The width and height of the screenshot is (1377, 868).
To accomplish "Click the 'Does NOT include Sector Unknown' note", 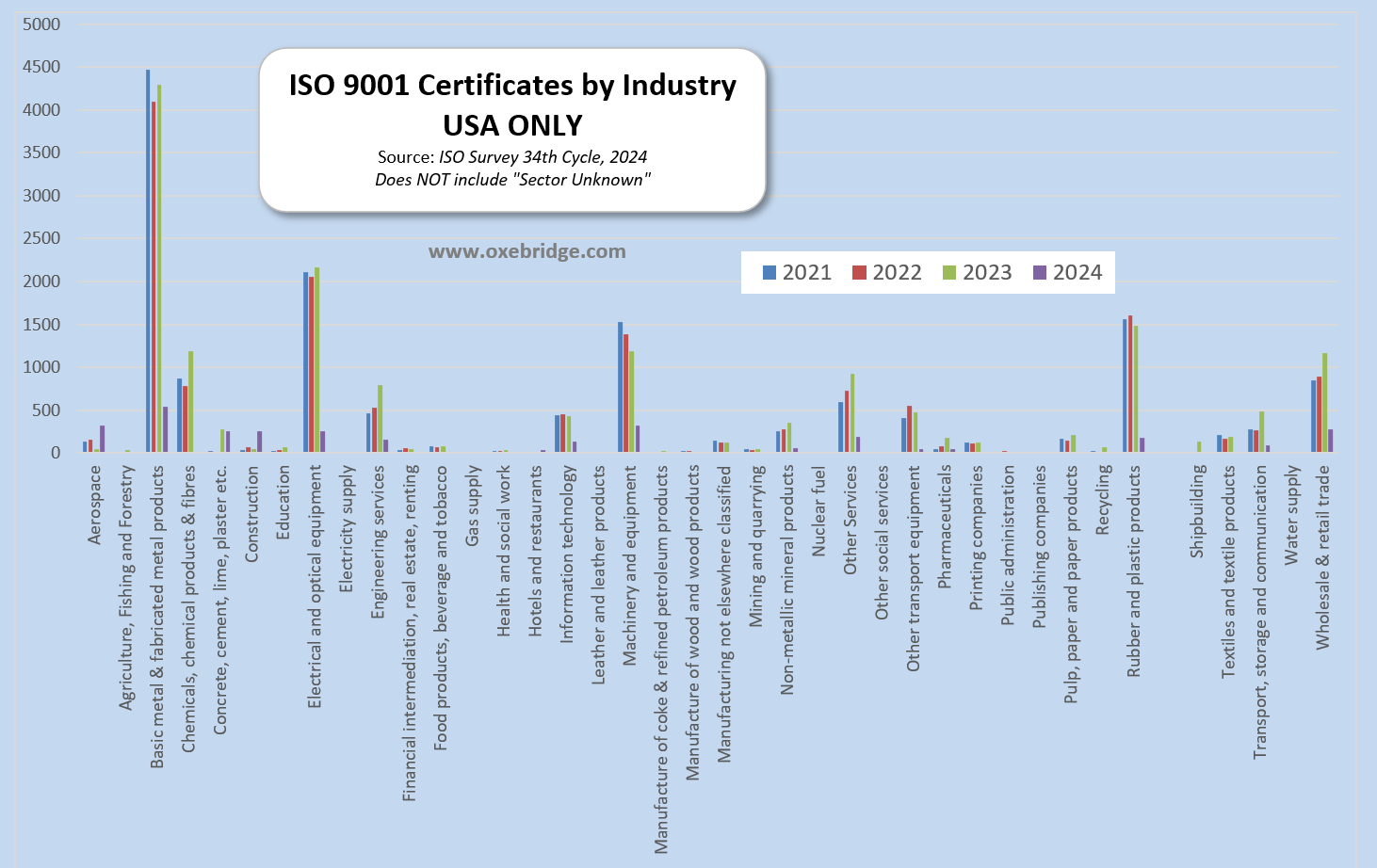I will (x=512, y=180).
